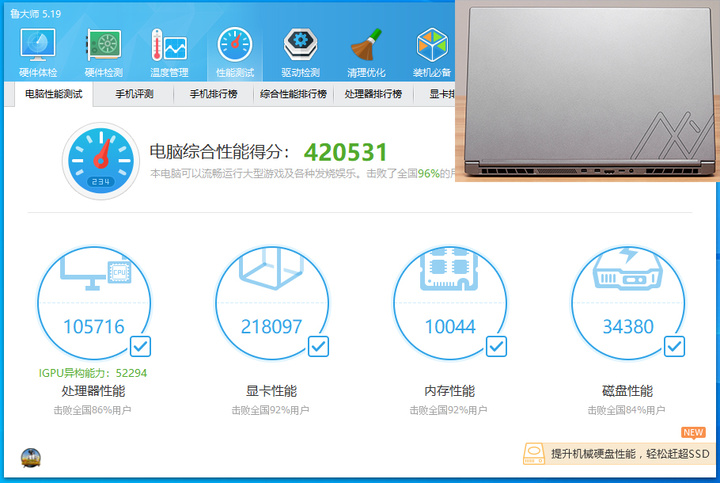Click the overall score 420531
This screenshot has height=483, width=720.
346,152
